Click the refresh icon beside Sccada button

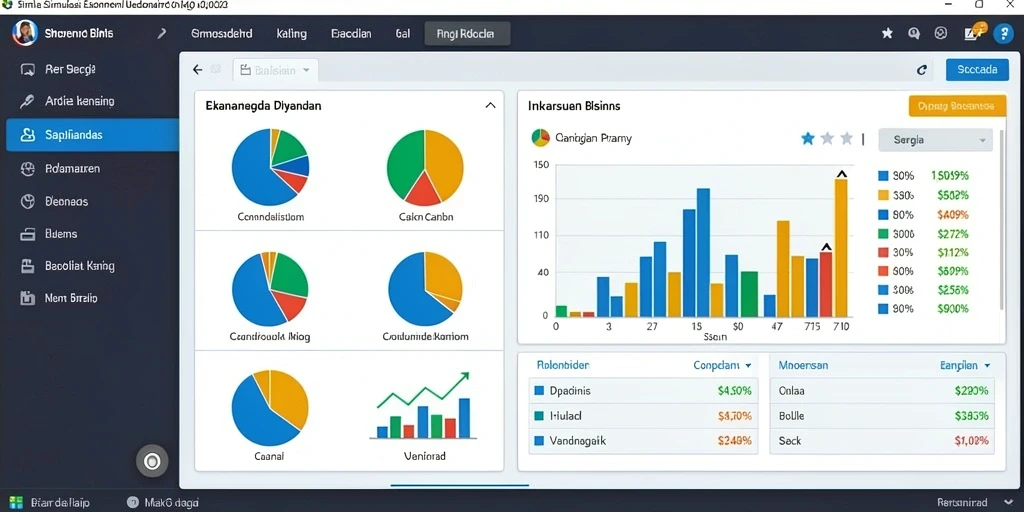pyautogui.click(x=921, y=70)
